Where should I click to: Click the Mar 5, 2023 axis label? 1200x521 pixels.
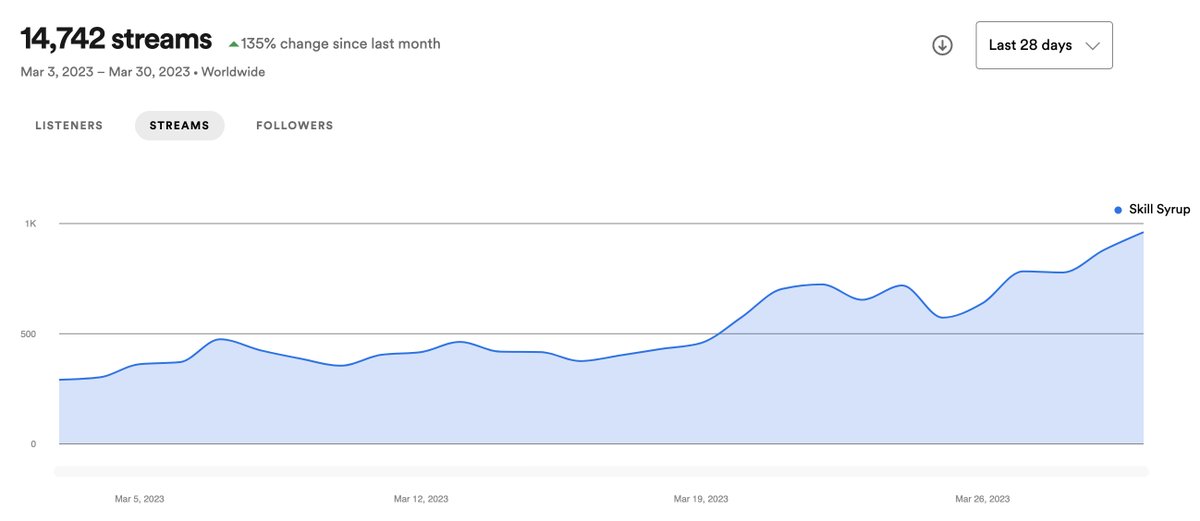(x=139, y=498)
